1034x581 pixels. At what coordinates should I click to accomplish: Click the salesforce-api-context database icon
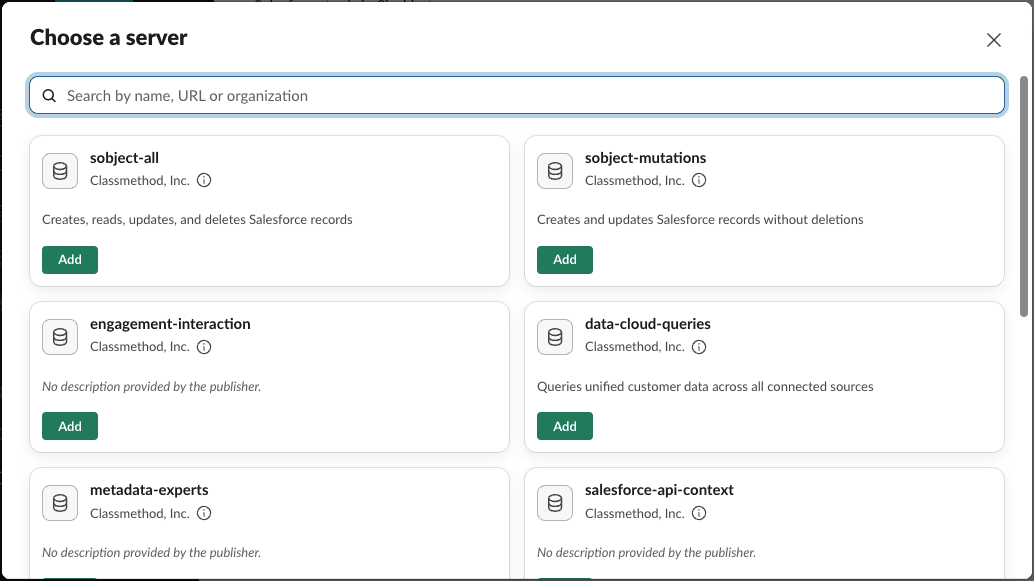pos(555,503)
